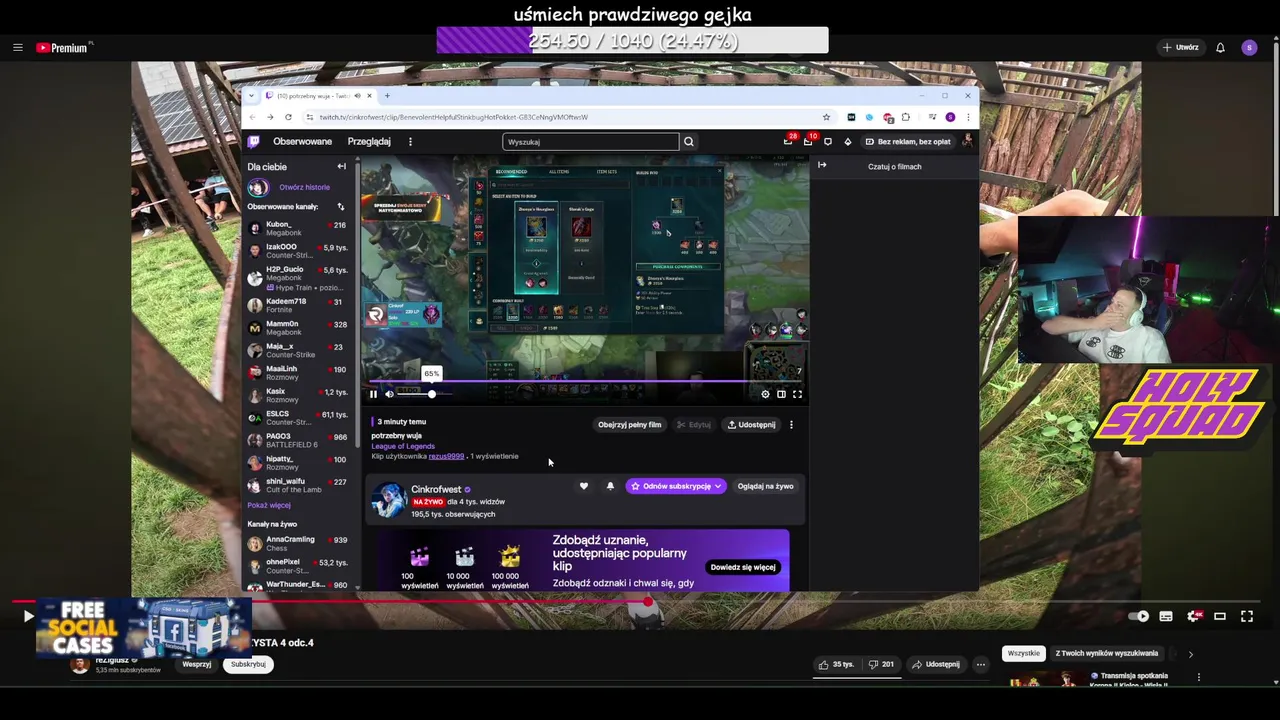Screen dimensions: 1280x720
Task: Open ESLCS channel in sidebar
Action: [x=297, y=417]
